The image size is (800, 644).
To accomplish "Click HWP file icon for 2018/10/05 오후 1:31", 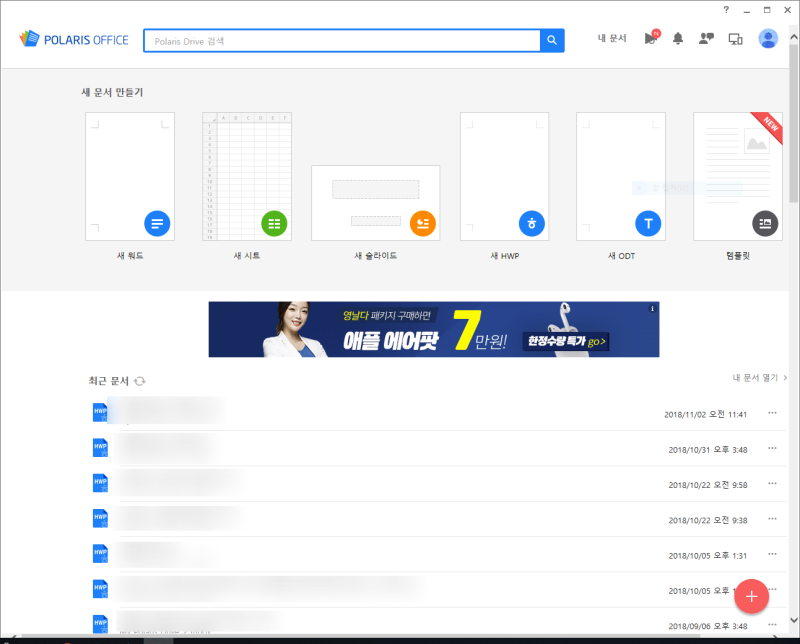I will (100, 553).
